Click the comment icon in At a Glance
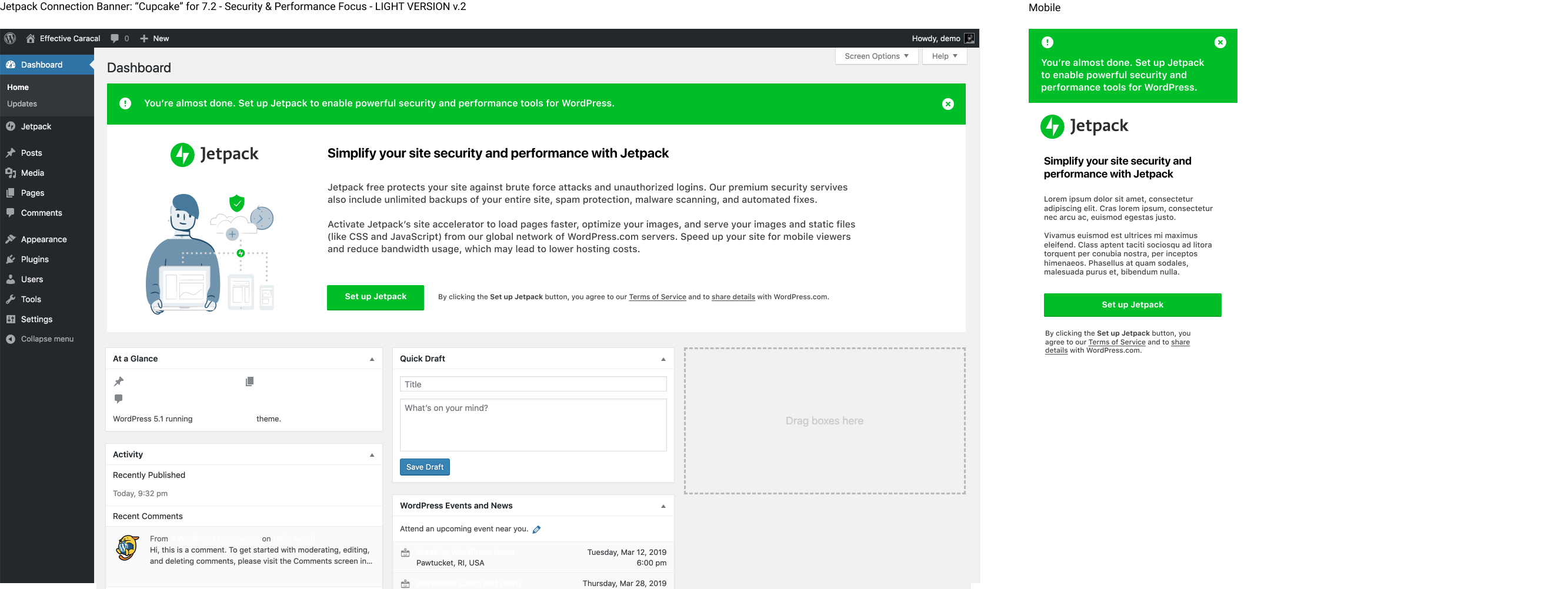The height and width of the screenshot is (589, 1568). click(x=119, y=399)
